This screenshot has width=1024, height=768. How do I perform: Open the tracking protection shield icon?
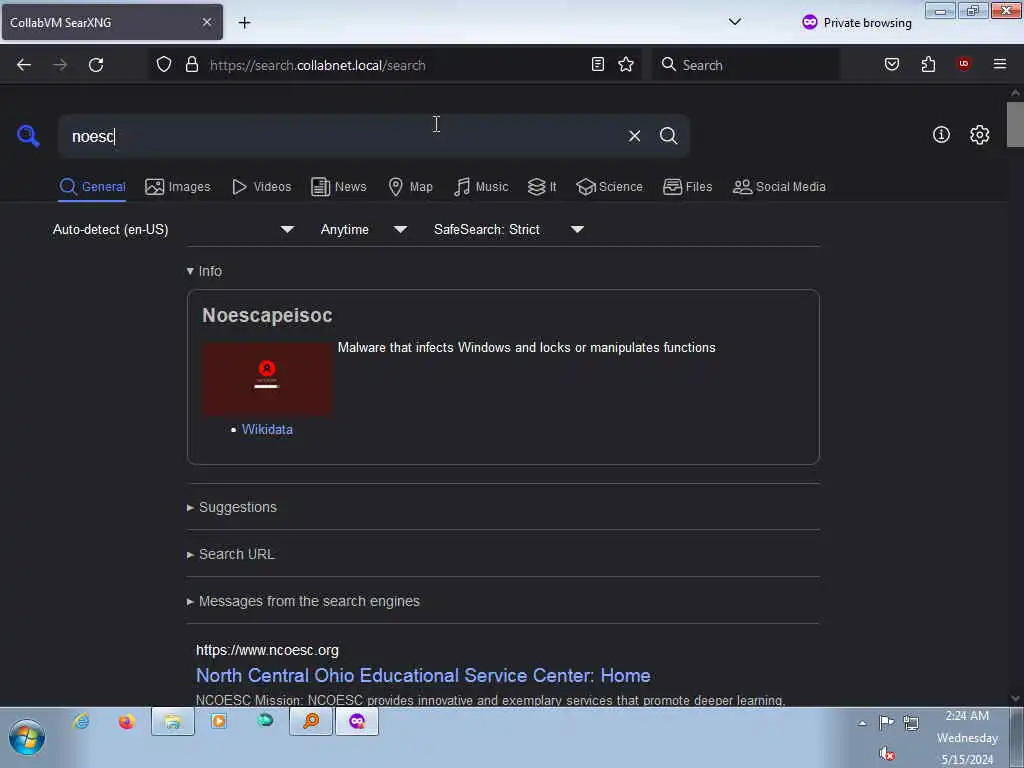click(x=164, y=65)
